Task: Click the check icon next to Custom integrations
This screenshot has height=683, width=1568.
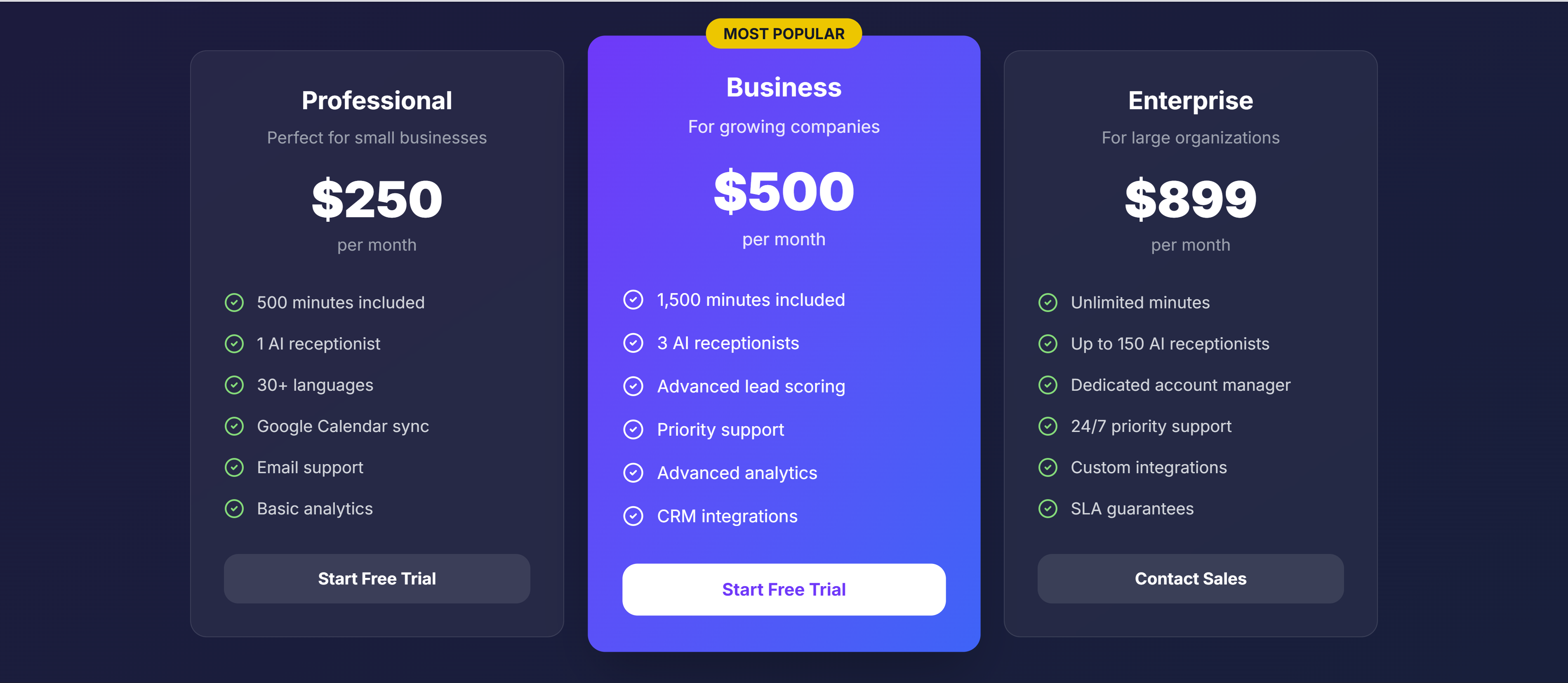Action: (x=1048, y=468)
